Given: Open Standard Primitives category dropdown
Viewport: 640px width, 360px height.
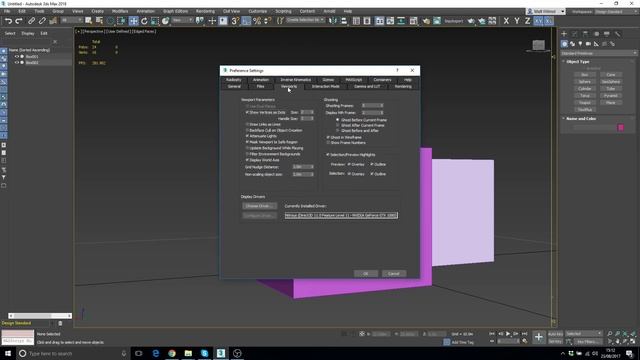Looking at the screenshot, I should coord(599,53).
